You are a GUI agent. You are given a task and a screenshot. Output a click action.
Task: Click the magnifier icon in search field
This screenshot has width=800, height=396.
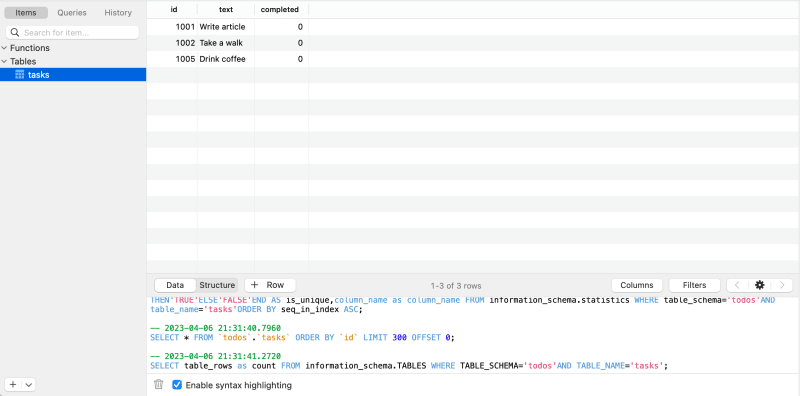point(15,33)
